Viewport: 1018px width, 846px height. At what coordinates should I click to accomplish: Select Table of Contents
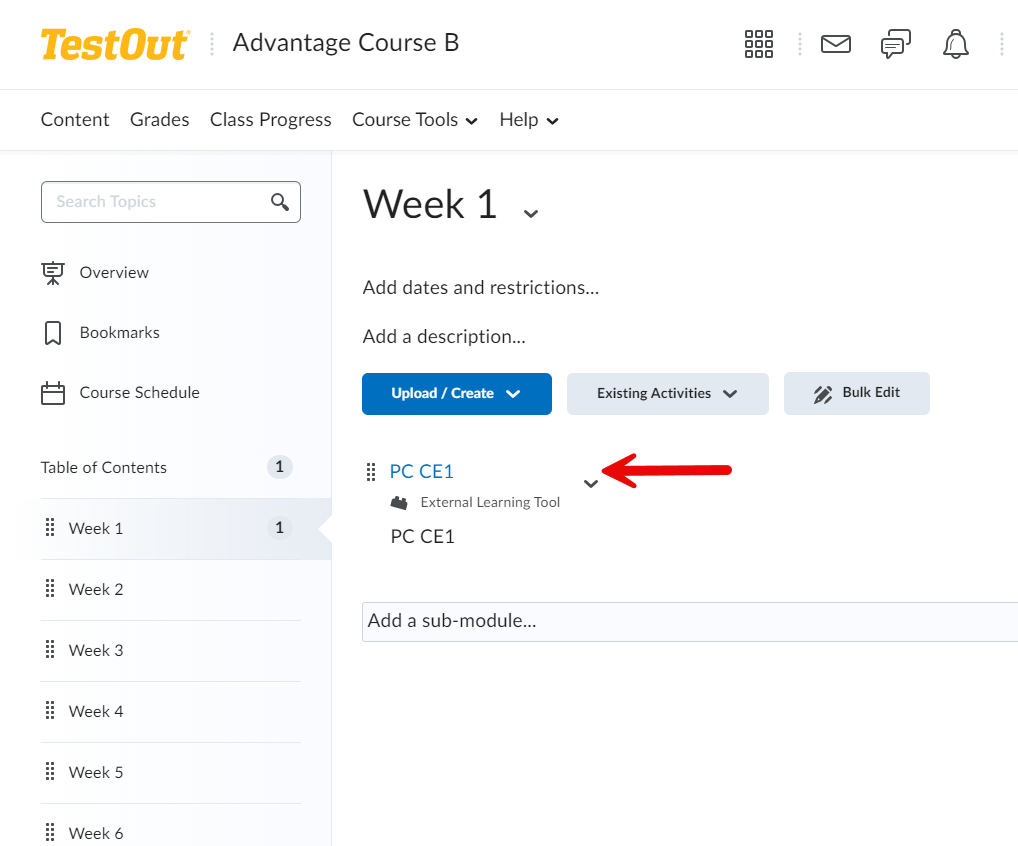tap(103, 467)
